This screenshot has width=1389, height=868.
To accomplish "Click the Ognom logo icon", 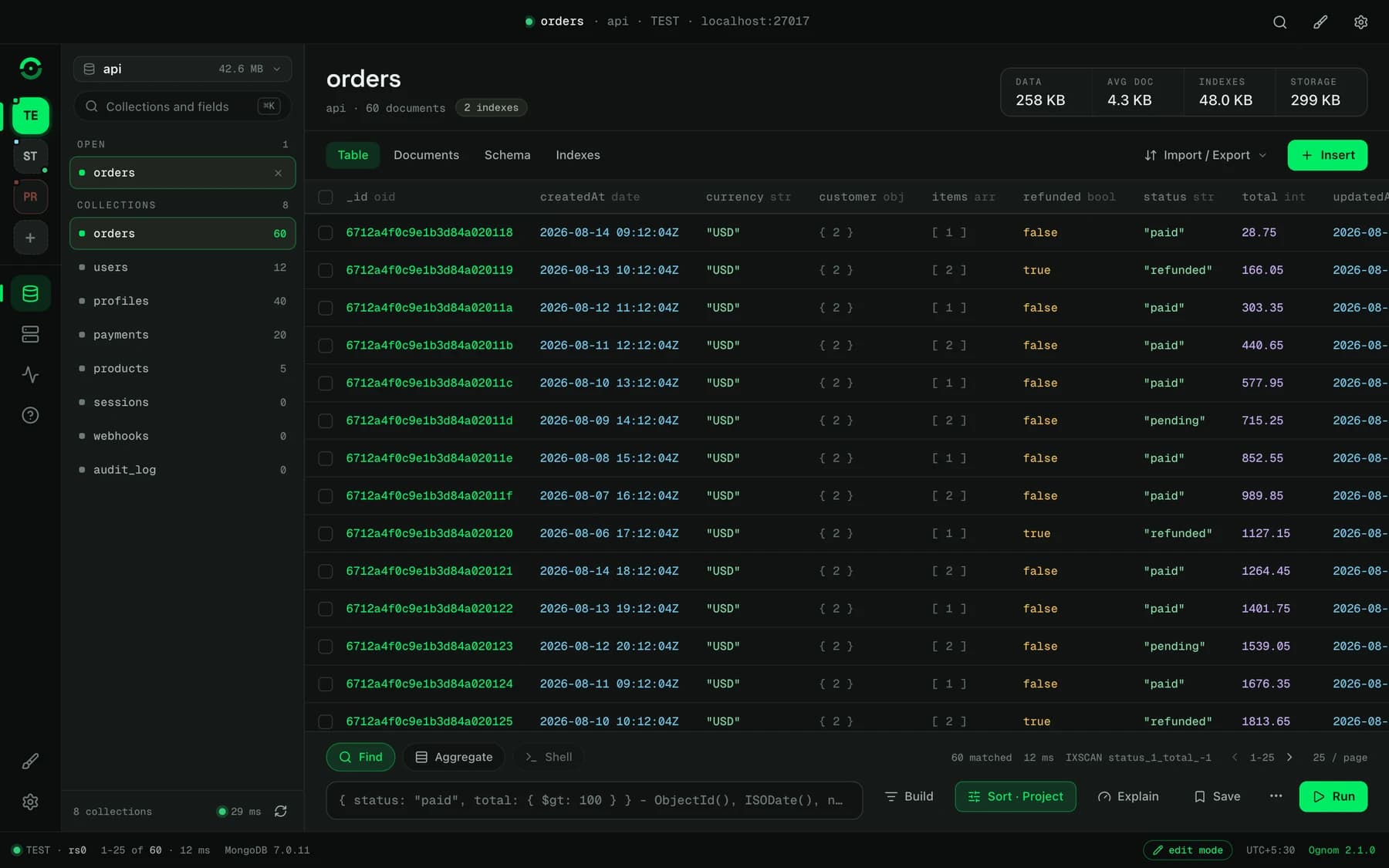I will [x=30, y=69].
